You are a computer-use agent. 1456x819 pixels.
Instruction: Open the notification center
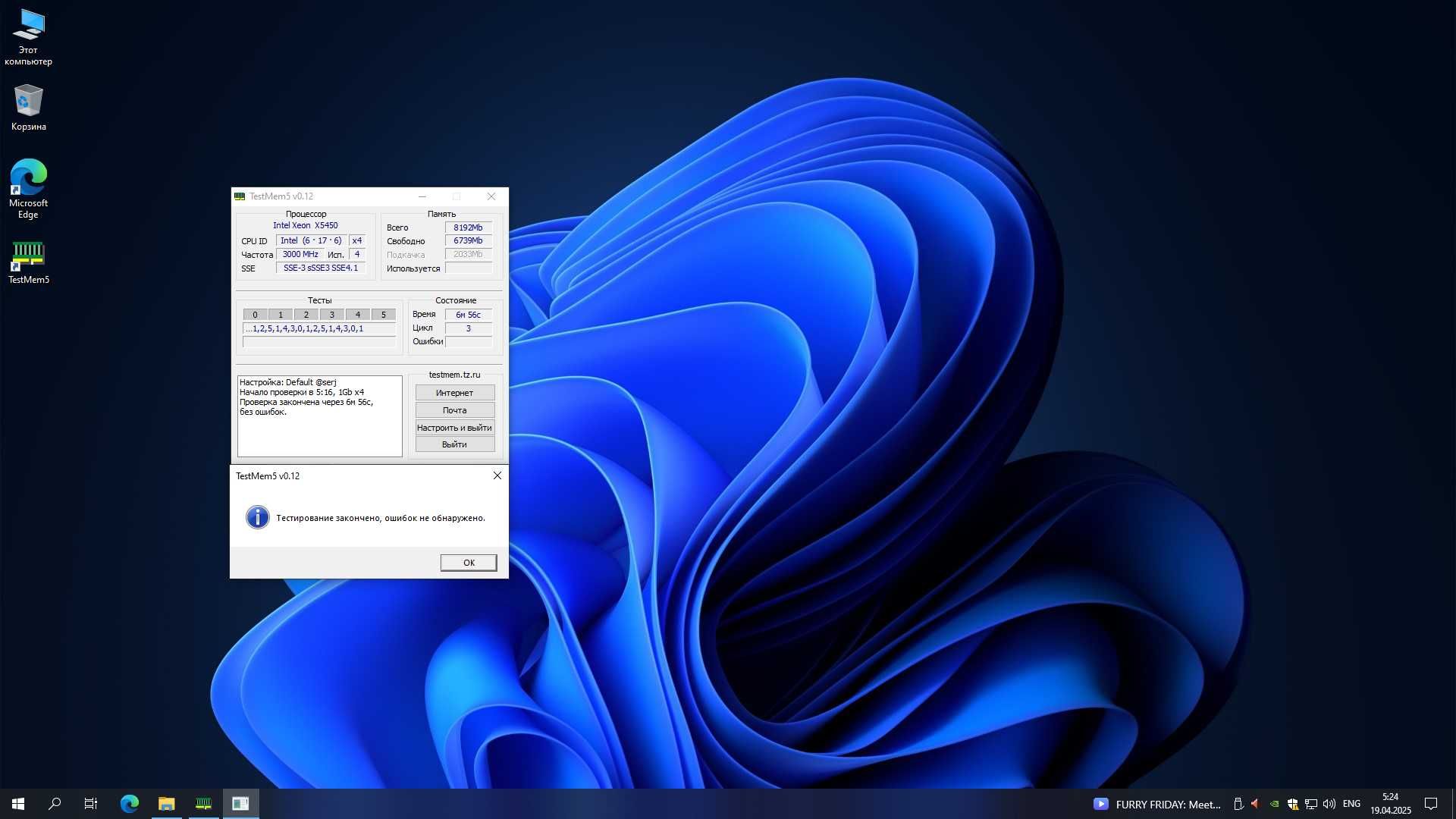(x=1431, y=804)
